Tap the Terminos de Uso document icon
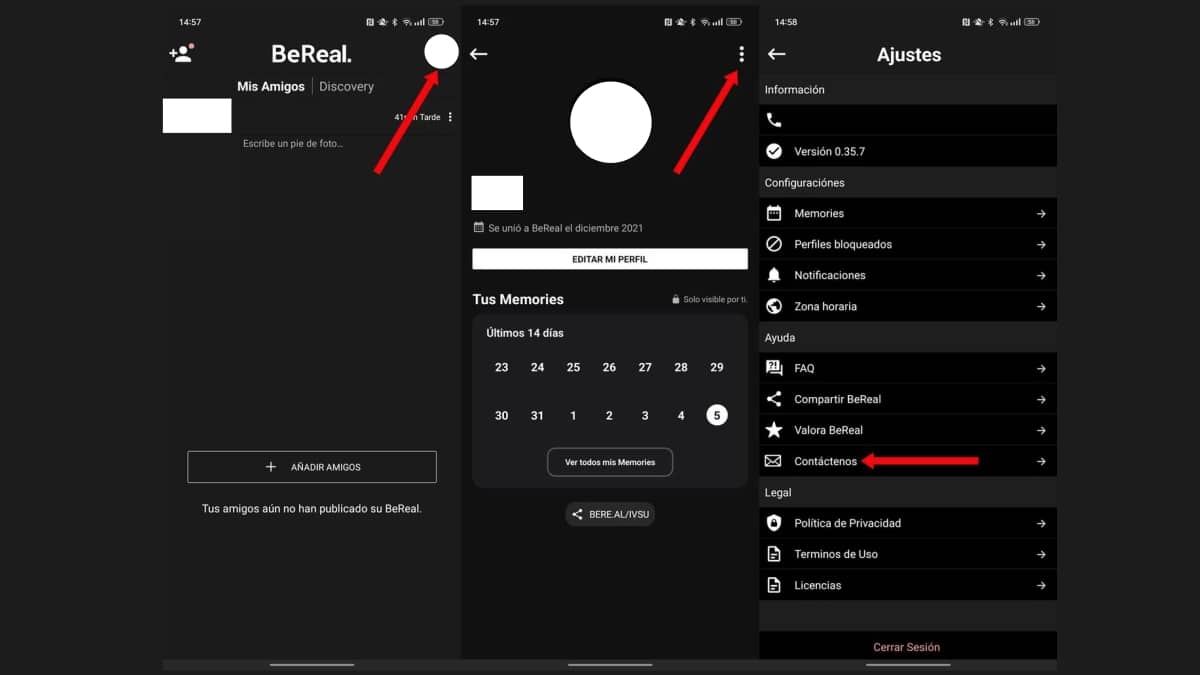The width and height of the screenshot is (1200, 675). (774, 554)
